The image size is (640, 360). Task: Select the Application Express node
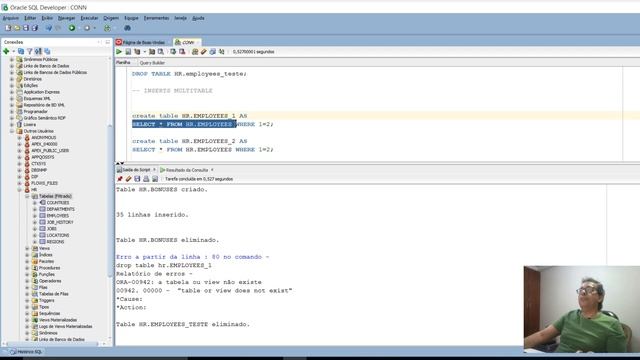[42, 92]
